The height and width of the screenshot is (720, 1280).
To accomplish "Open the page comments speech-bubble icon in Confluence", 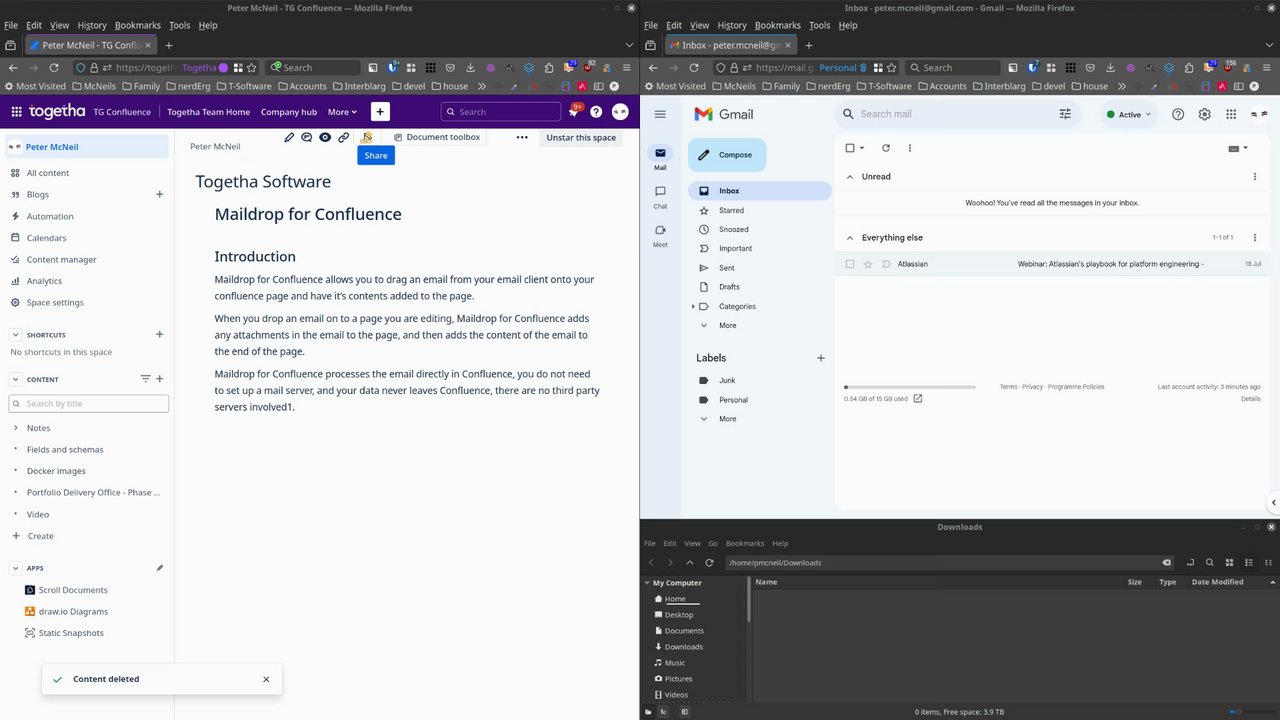I will (307, 137).
